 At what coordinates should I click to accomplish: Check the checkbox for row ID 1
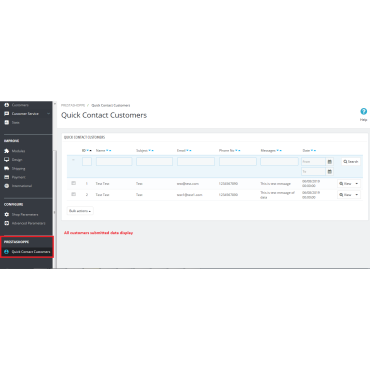[x=74, y=183]
